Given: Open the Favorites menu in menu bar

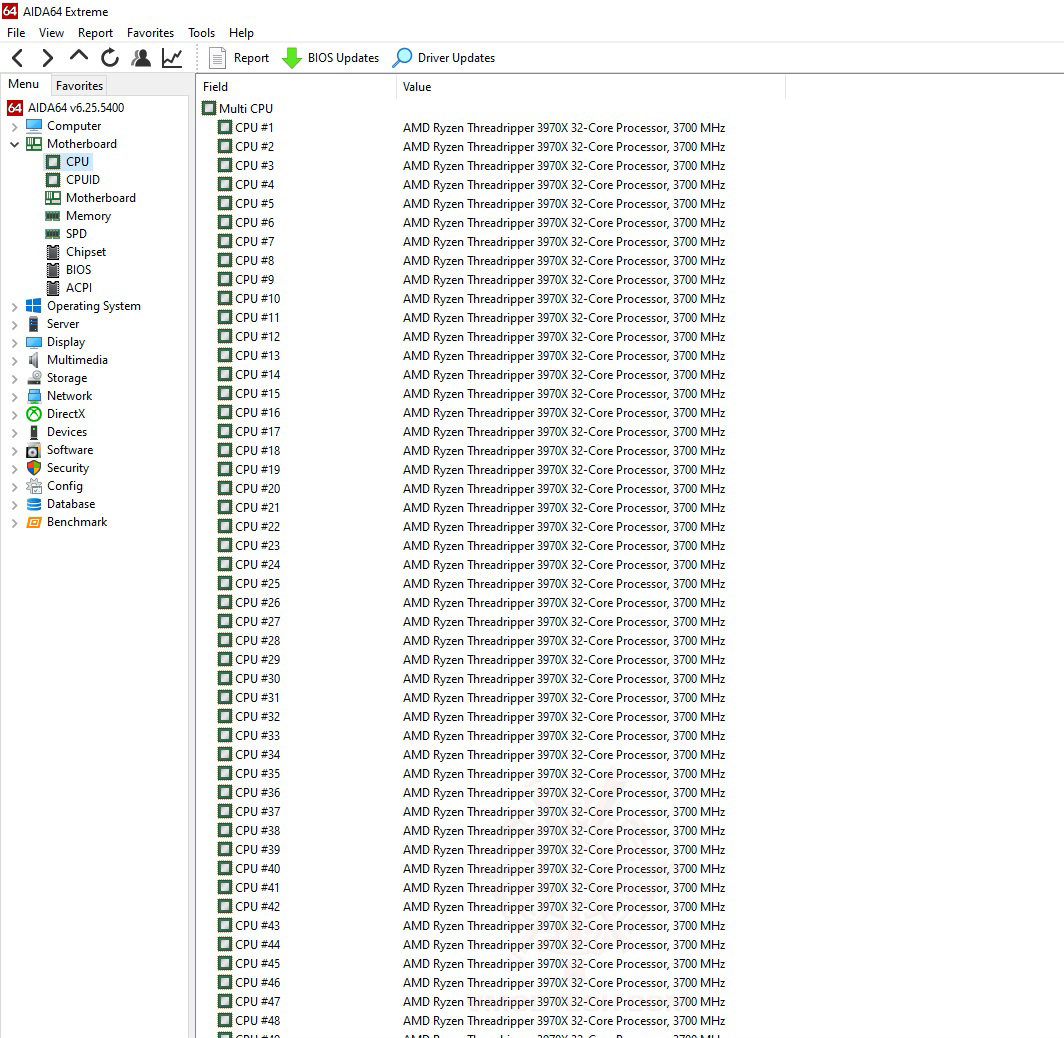Looking at the screenshot, I should [150, 33].
